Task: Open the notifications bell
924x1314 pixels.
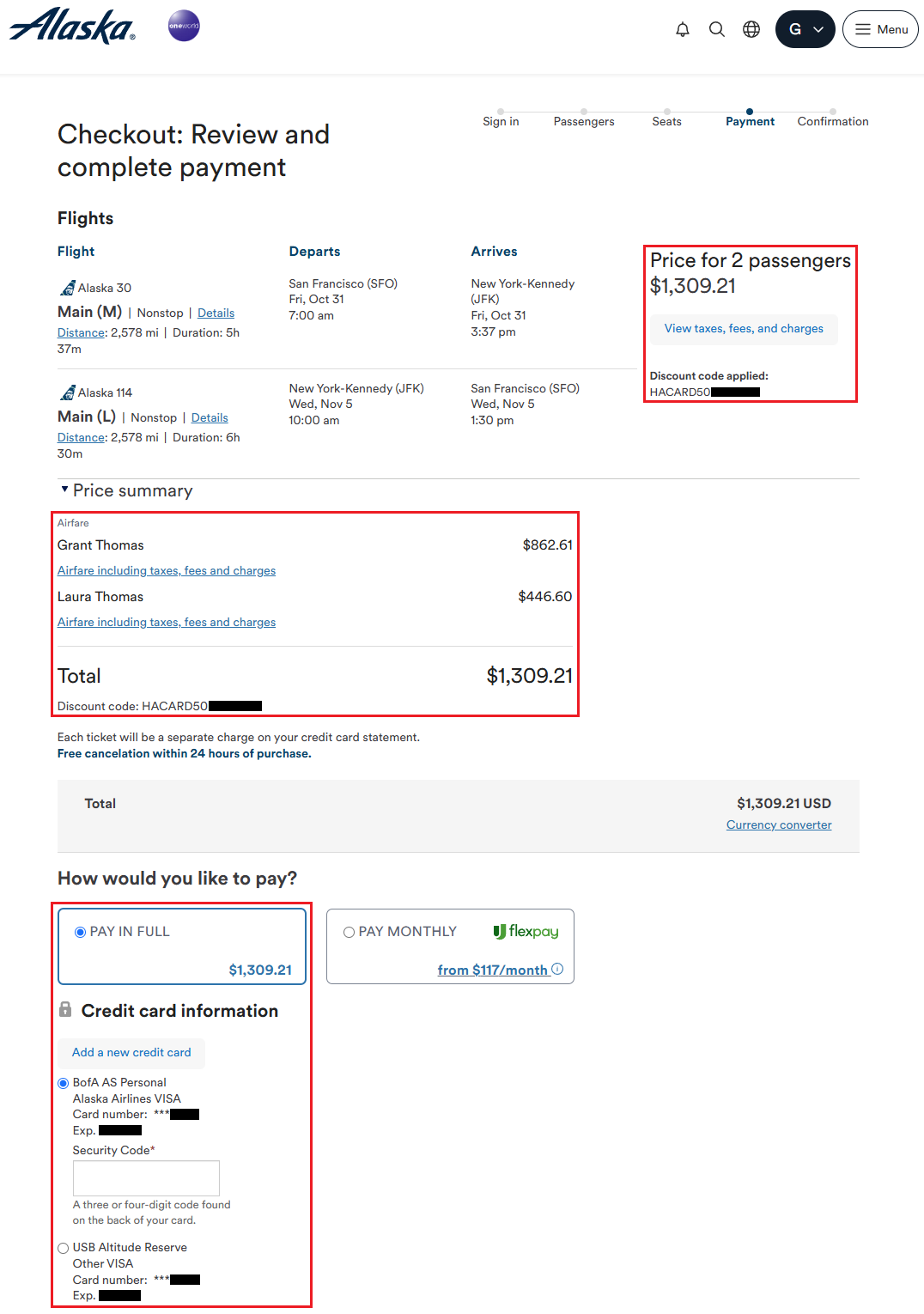Action: pos(683,29)
